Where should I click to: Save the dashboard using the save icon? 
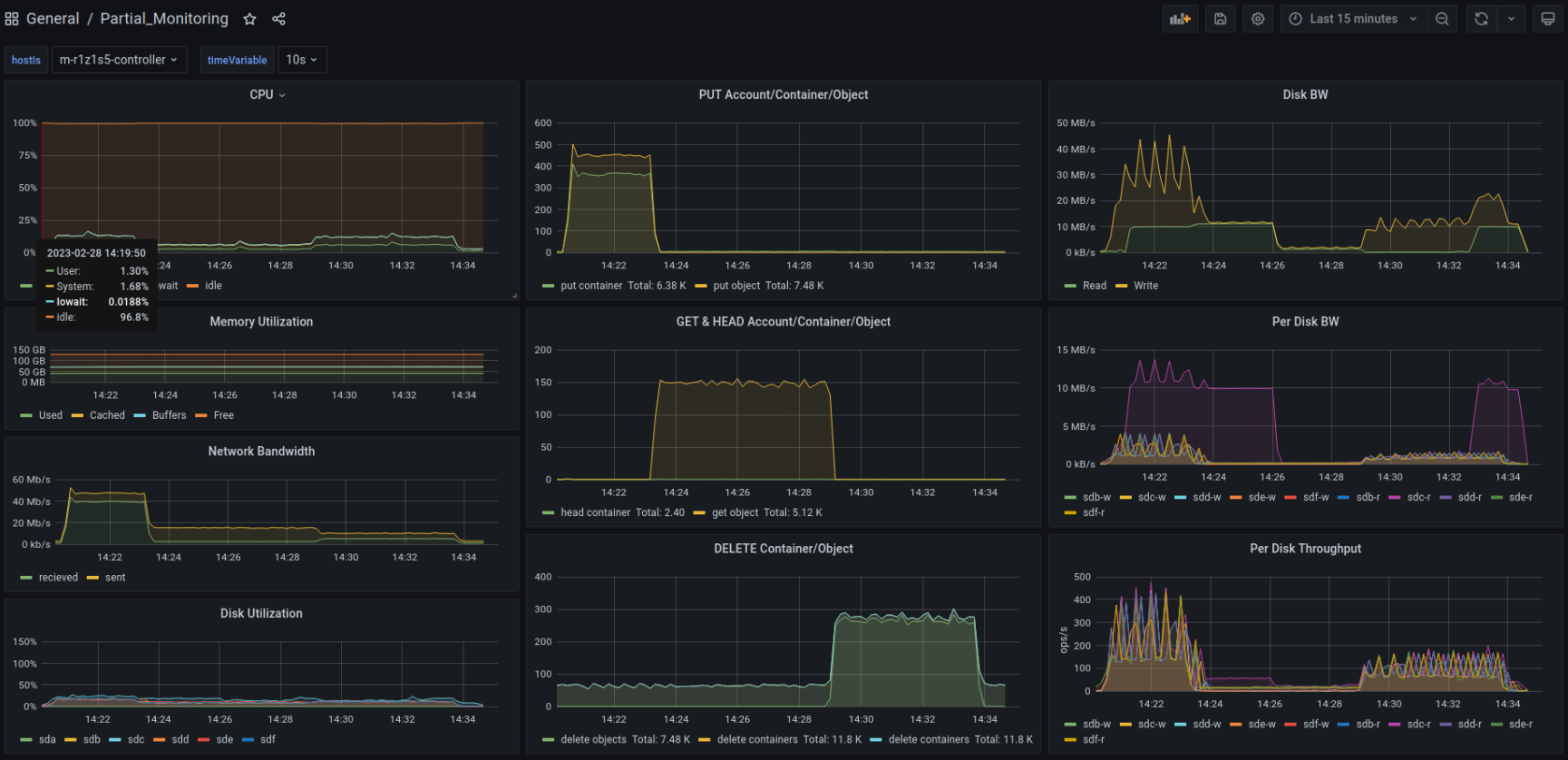click(x=1220, y=19)
